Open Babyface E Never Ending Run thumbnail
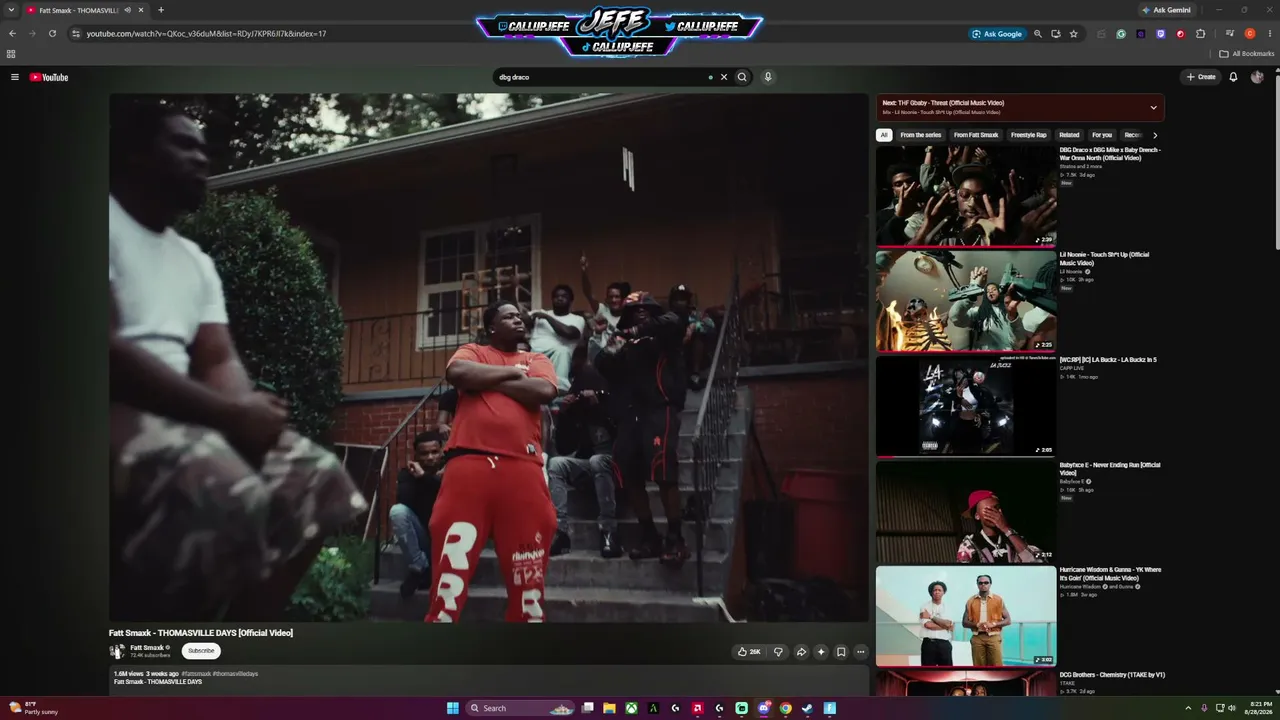This screenshot has width=1280, height=720. [x=966, y=511]
